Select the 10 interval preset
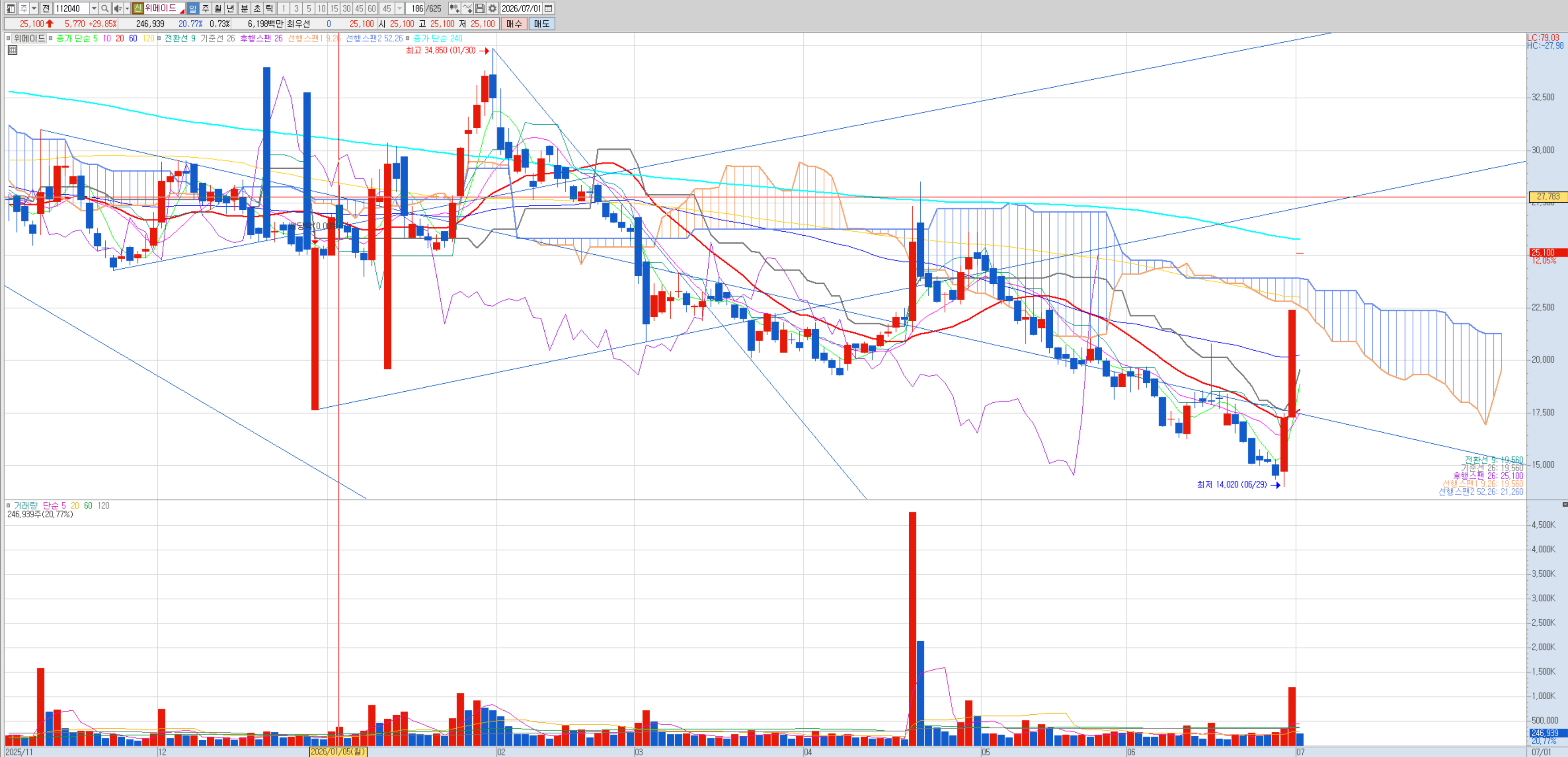 pos(322,8)
